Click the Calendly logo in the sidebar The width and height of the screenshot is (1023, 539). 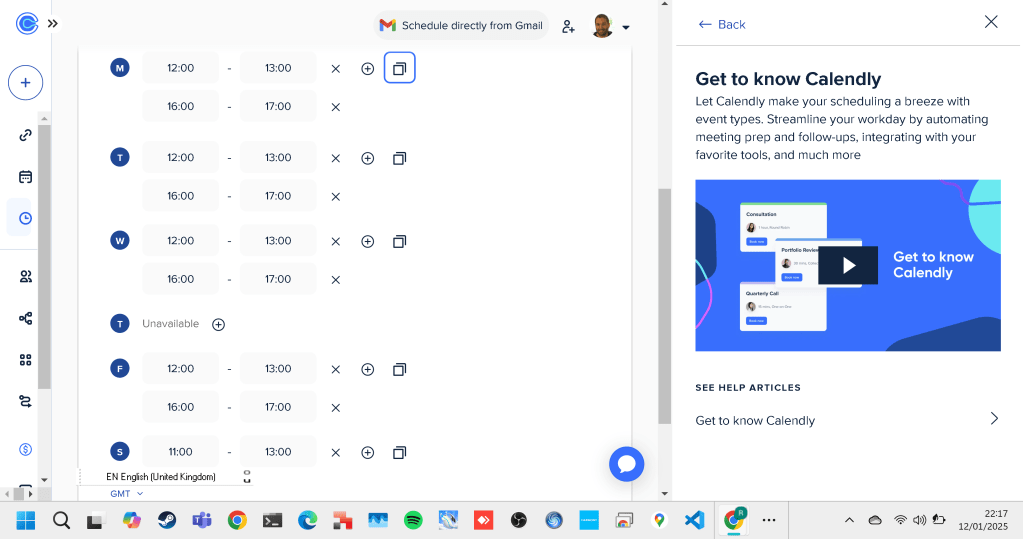27,24
